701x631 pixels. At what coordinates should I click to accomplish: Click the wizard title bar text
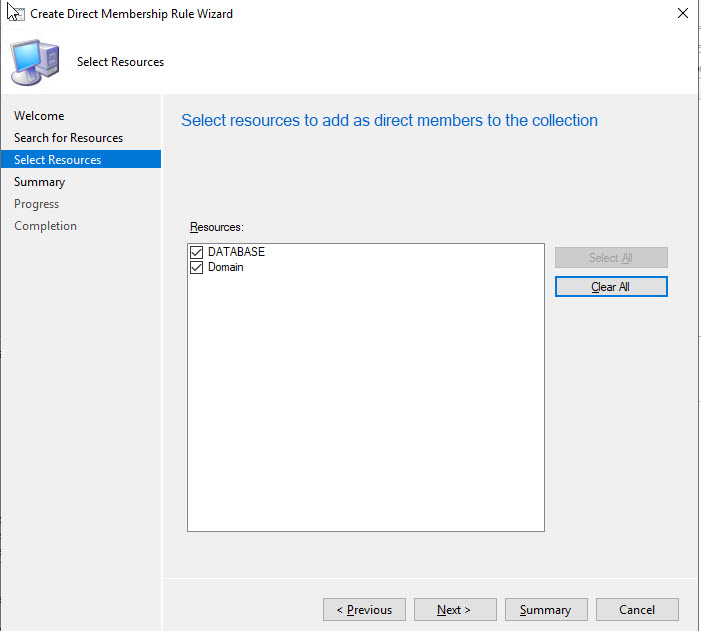(x=131, y=14)
